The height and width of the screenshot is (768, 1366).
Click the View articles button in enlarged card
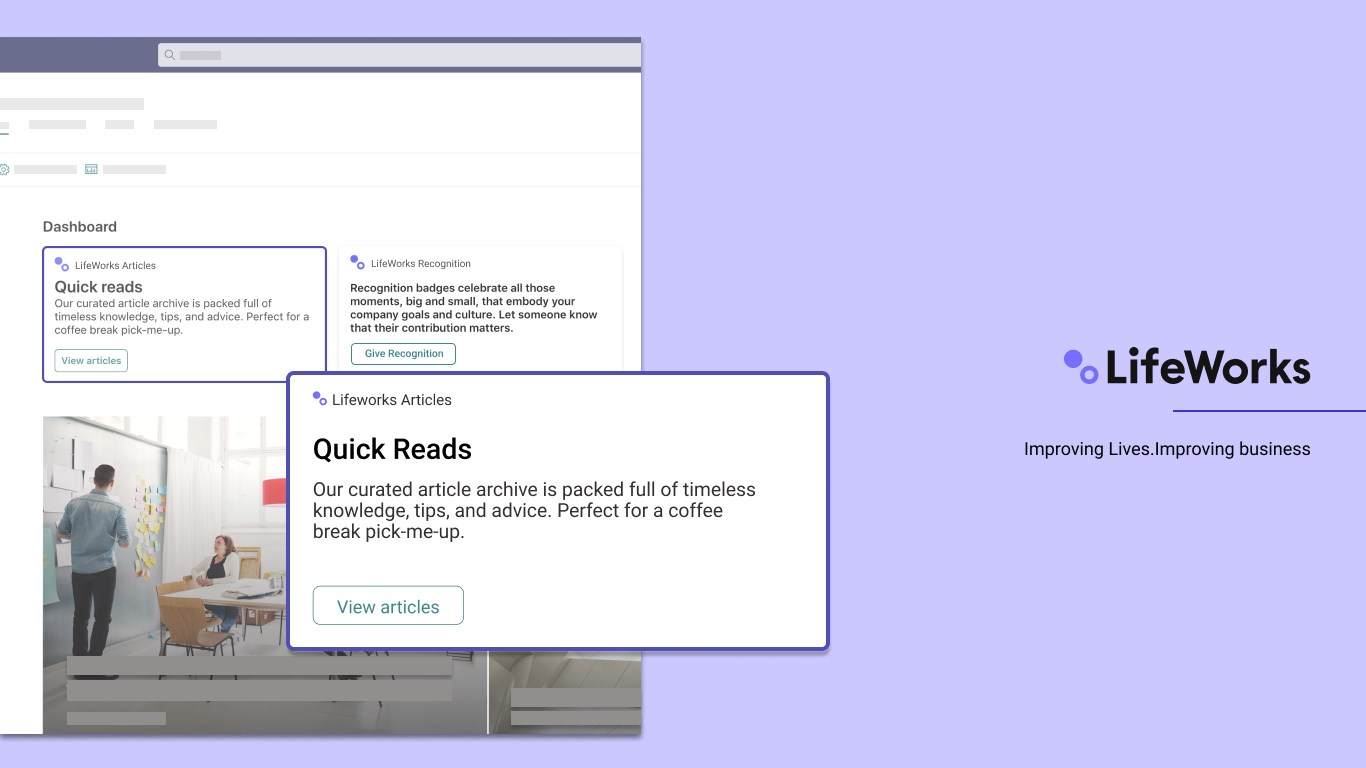(x=388, y=606)
